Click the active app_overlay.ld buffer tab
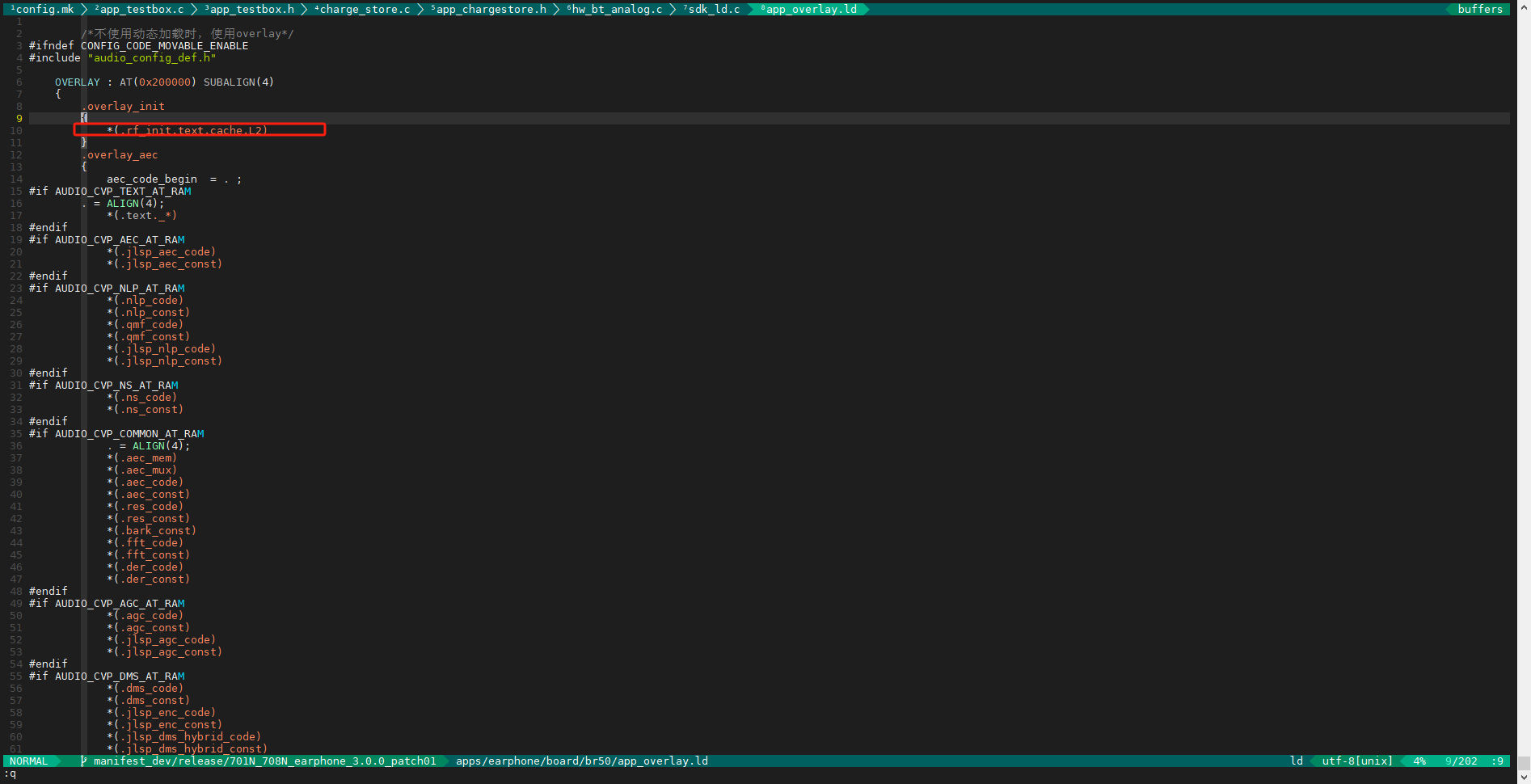Image resolution: width=1531 pixels, height=784 pixels. click(809, 10)
